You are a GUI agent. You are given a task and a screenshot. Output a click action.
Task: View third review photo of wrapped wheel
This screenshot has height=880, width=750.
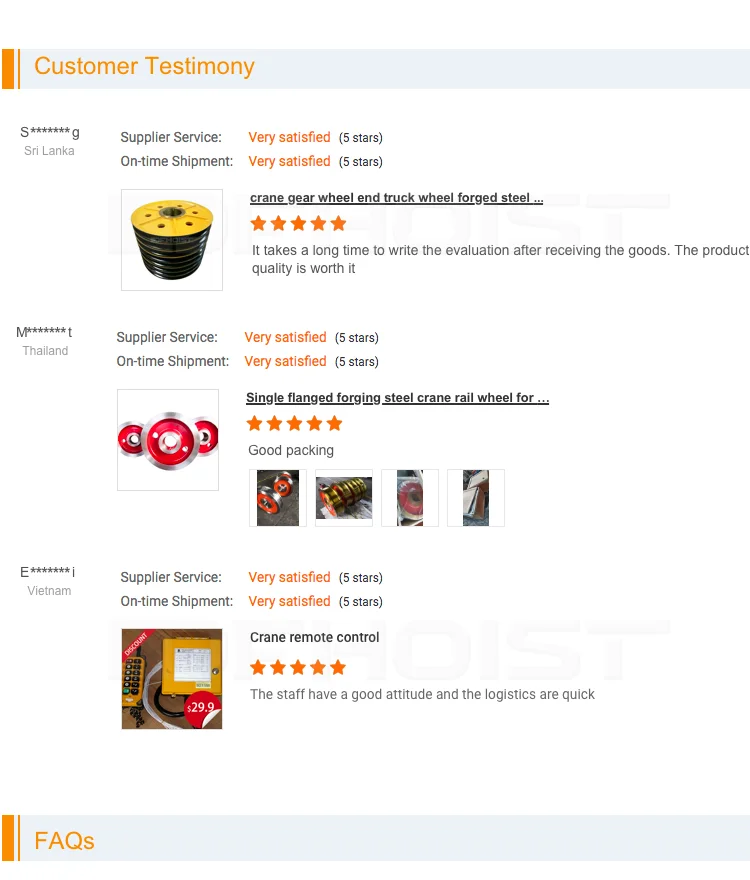[410, 498]
